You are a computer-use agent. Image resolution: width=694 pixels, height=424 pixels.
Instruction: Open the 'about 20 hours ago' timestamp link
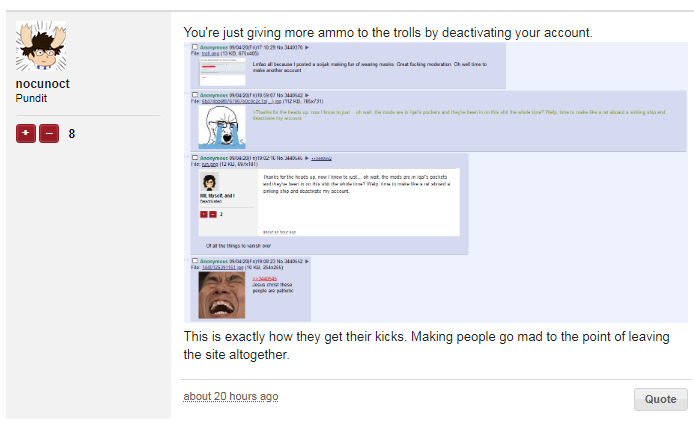coord(231,396)
